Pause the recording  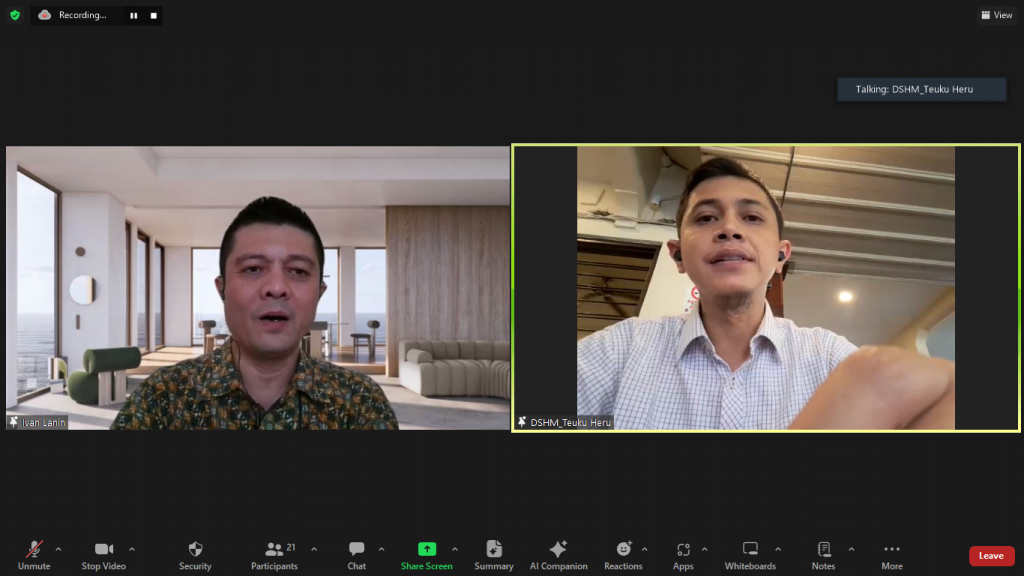point(134,15)
